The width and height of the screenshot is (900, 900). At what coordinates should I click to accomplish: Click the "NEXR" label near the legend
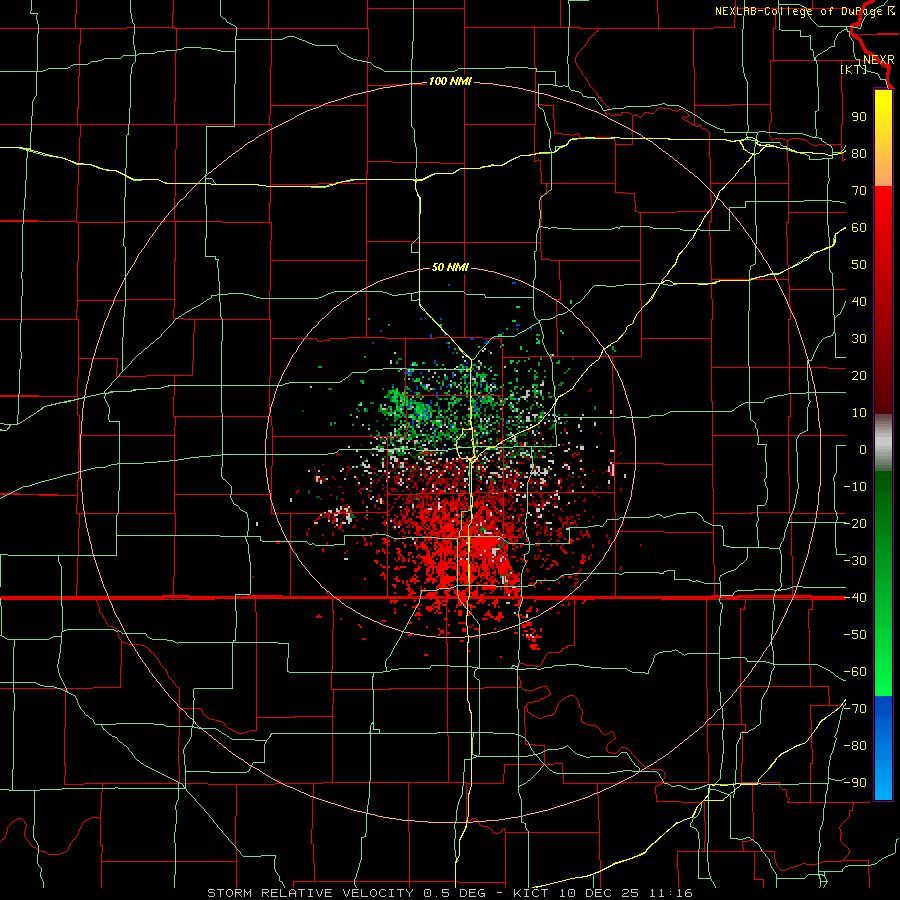pyautogui.click(x=879, y=60)
